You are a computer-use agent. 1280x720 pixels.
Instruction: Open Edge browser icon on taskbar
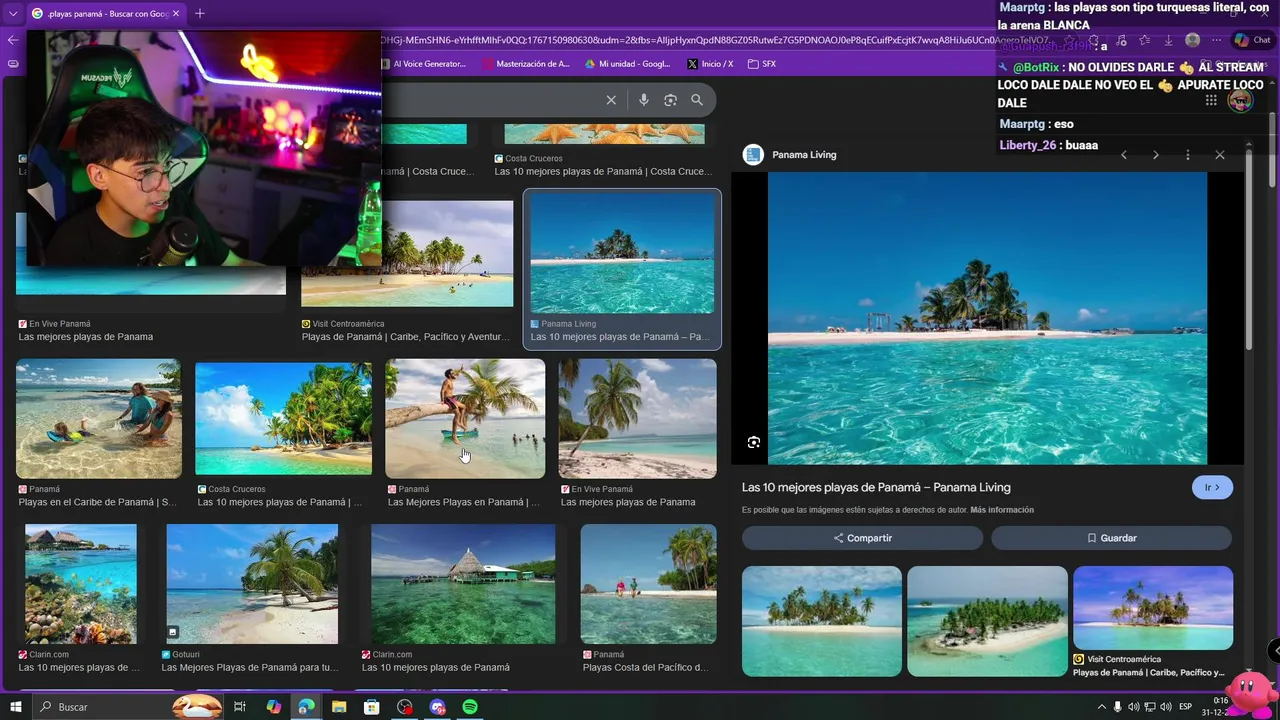pos(306,707)
